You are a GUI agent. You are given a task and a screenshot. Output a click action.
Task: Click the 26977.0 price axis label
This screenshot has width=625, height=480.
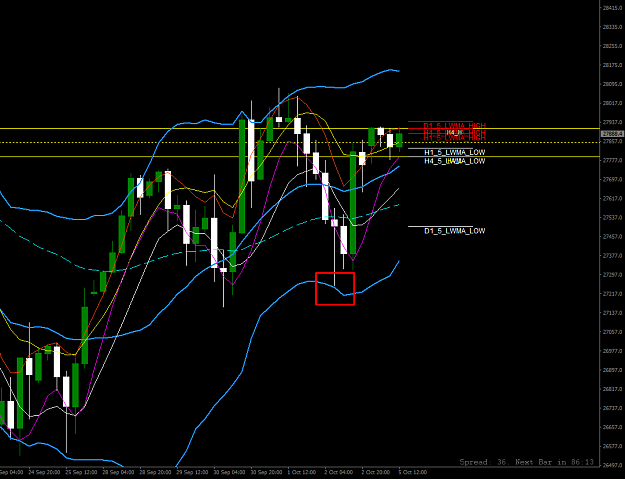(x=613, y=351)
